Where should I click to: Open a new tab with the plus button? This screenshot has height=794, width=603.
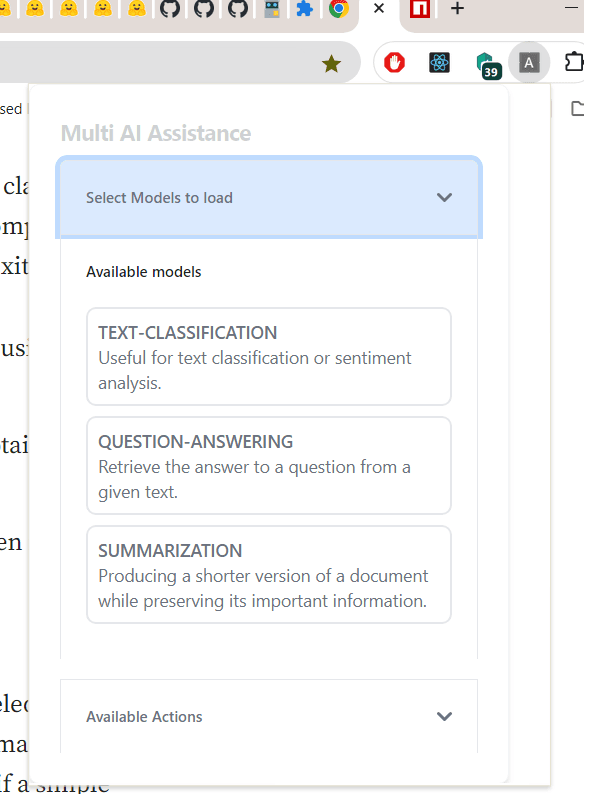click(x=457, y=9)
